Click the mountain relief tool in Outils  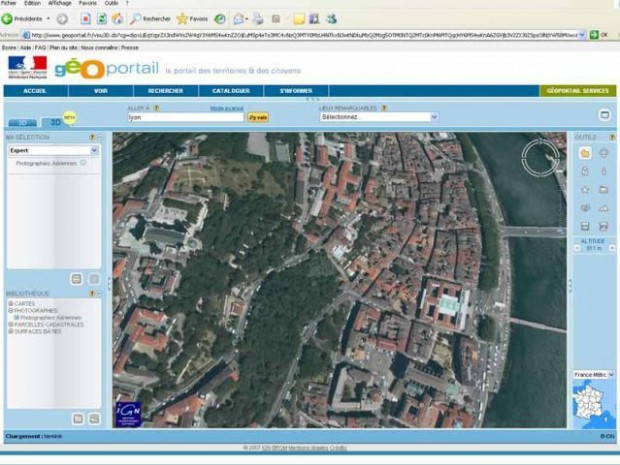click(603, 208)
